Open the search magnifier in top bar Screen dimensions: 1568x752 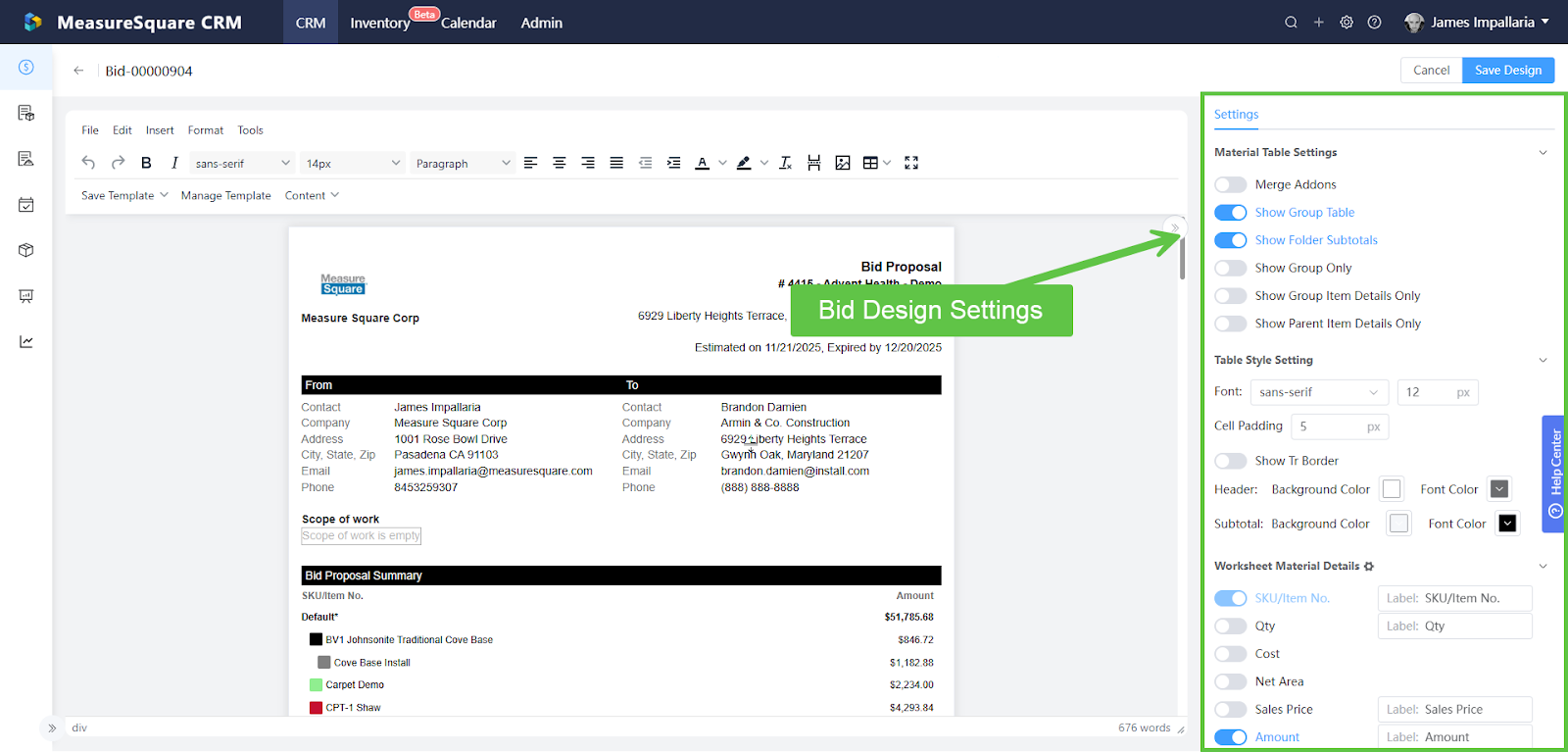coord(1291,23)
